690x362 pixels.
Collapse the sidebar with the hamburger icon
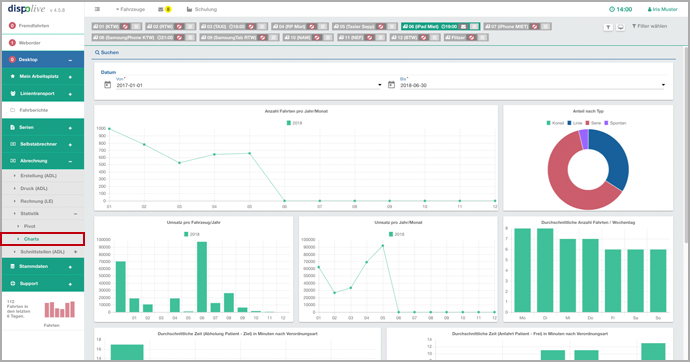[x=97, y=9]
